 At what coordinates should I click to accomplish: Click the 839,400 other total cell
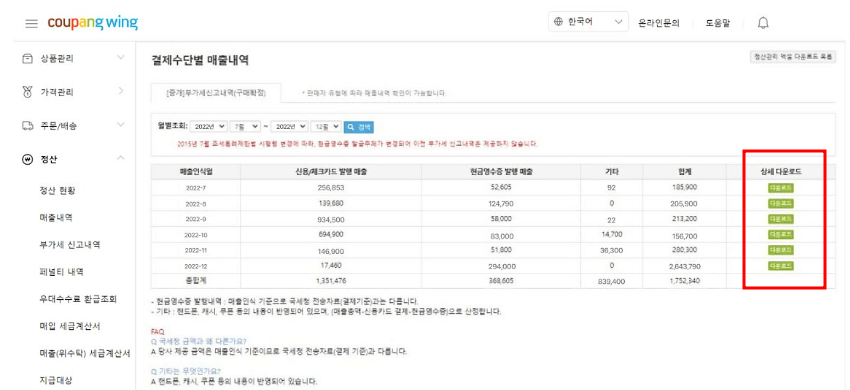[611, 282]
